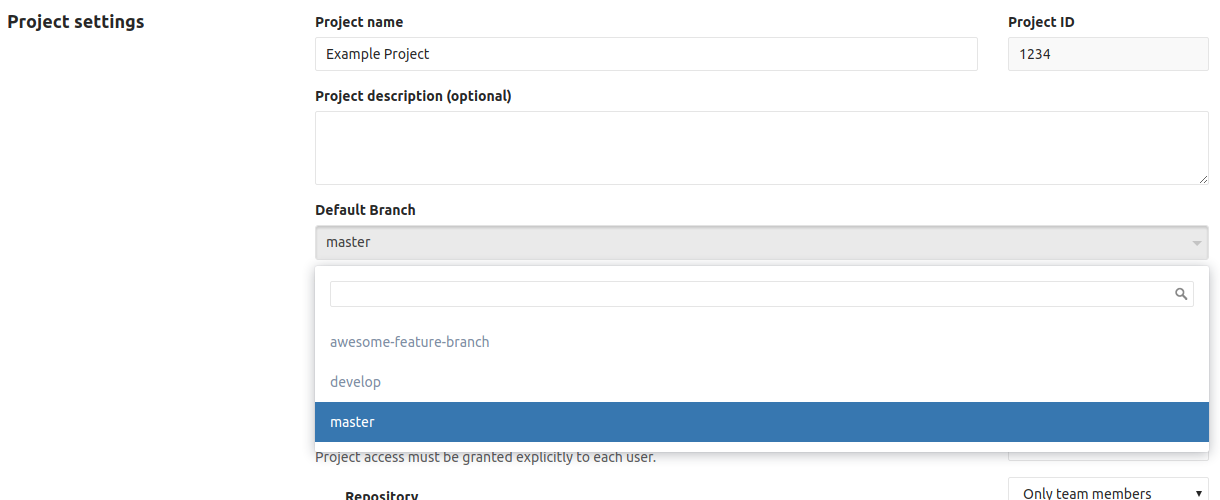The height and width of the screenshot is (500, 1220).
Task: Click the Project settings heading
Action: (x=76, y=22)
